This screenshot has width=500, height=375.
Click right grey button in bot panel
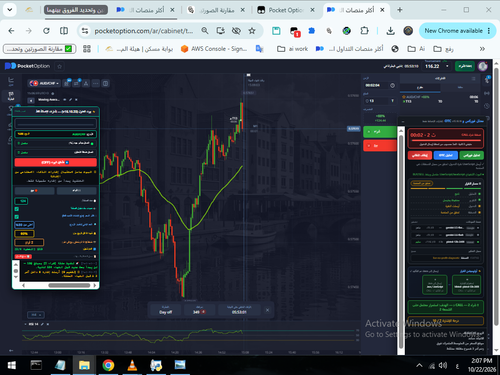click(x=77, y=191)
